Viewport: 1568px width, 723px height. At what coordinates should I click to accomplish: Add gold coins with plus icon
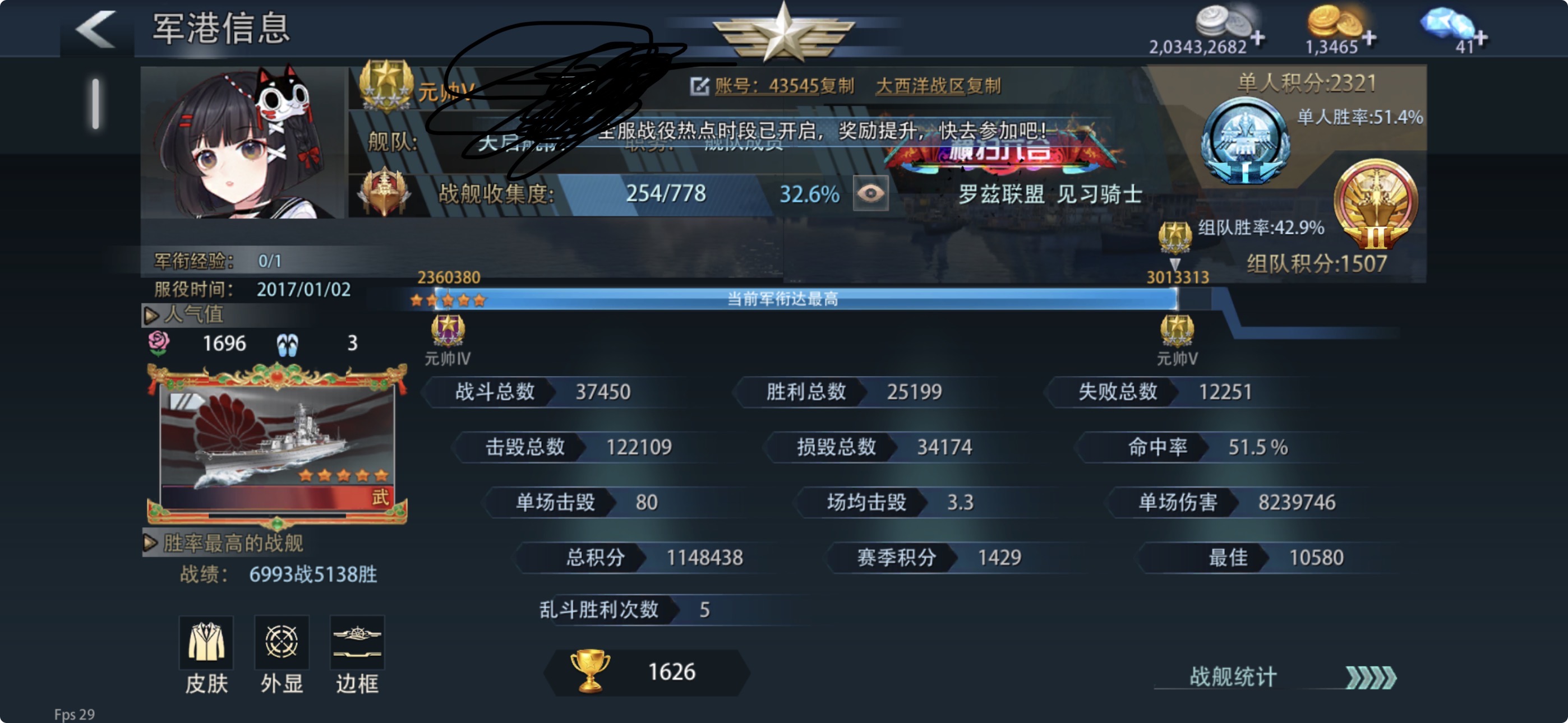pyautogui.click(x=1369, y=38)
